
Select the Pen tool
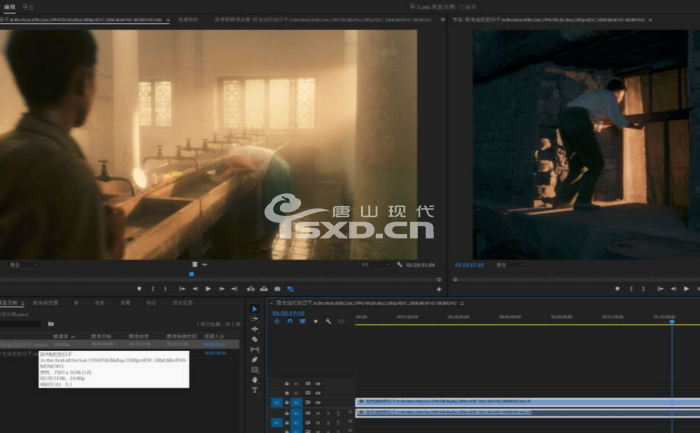point(254,360)
